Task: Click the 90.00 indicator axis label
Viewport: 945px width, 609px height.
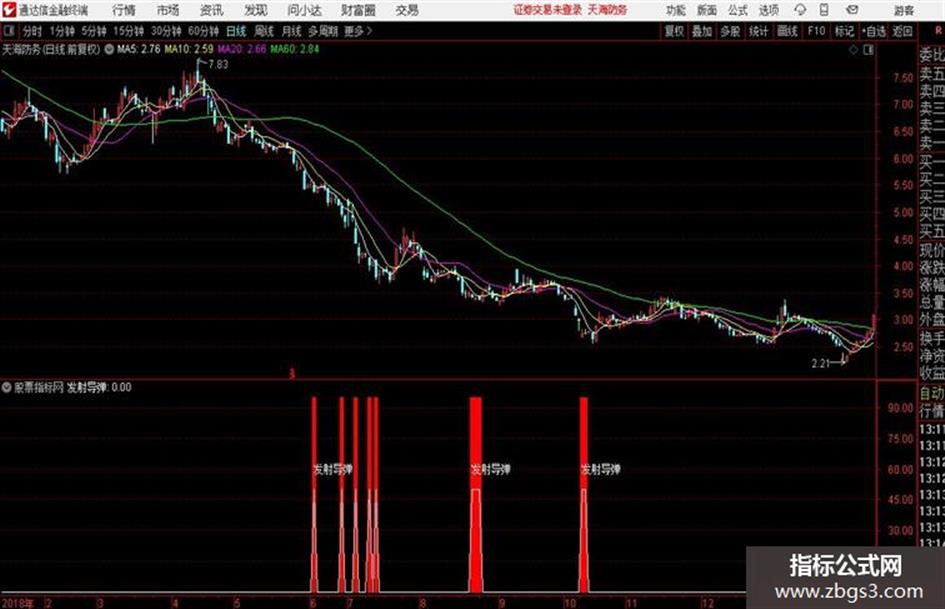Action: click(x=900, y=408)
